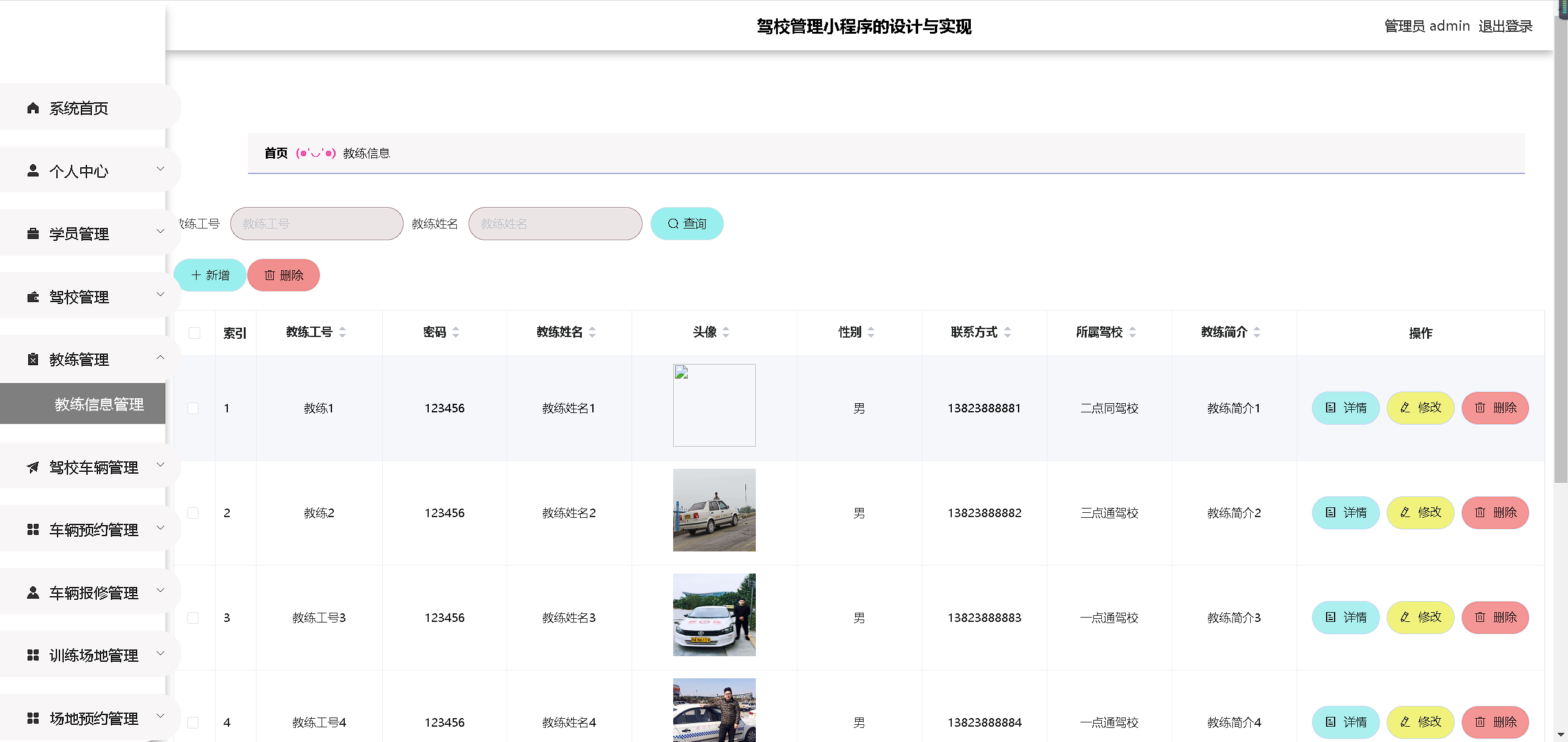Click 修改 for row 教练2
Viewport: 1568px width, 742px height.
[1420, 513]
